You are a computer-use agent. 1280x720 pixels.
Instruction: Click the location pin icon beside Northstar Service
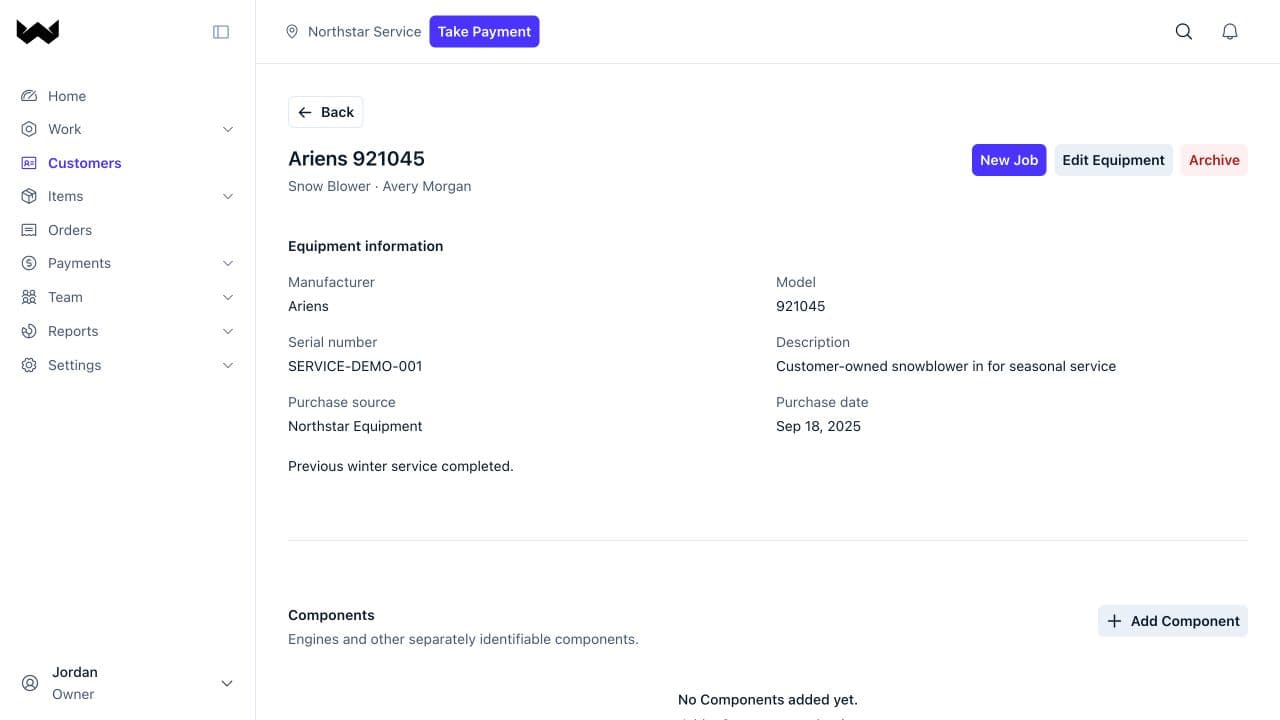[292, 32]
